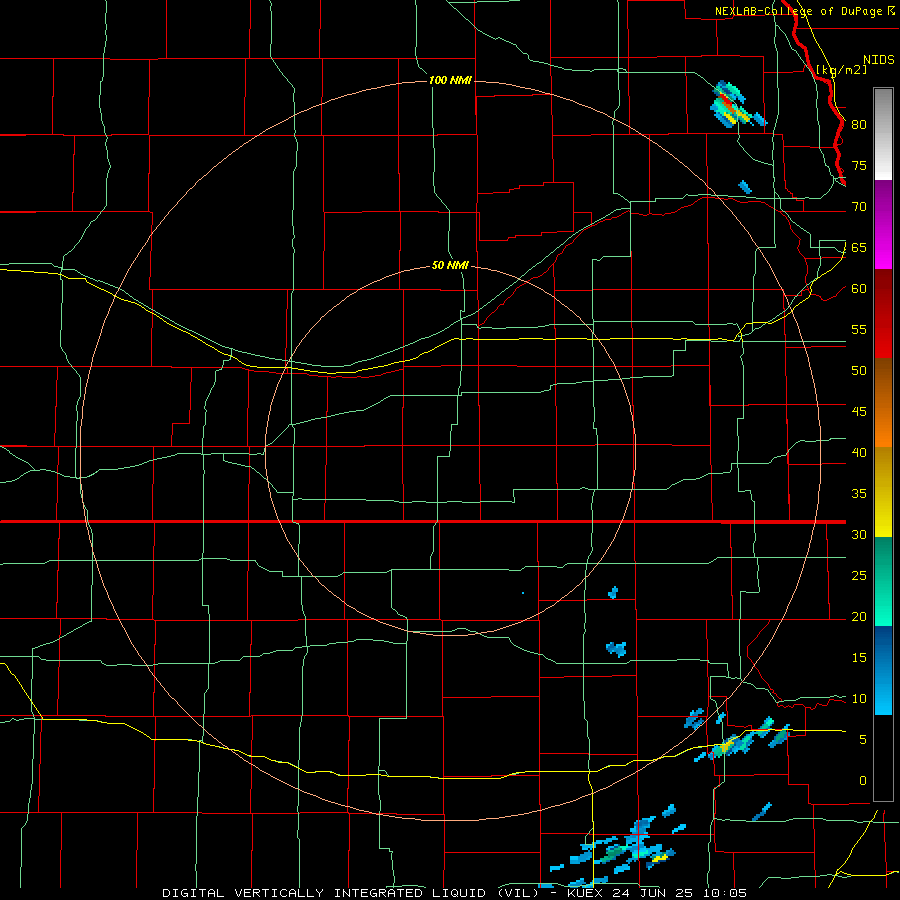Click the 5 value on VIL scale
The image size is (900, 900).
[863, 739]
